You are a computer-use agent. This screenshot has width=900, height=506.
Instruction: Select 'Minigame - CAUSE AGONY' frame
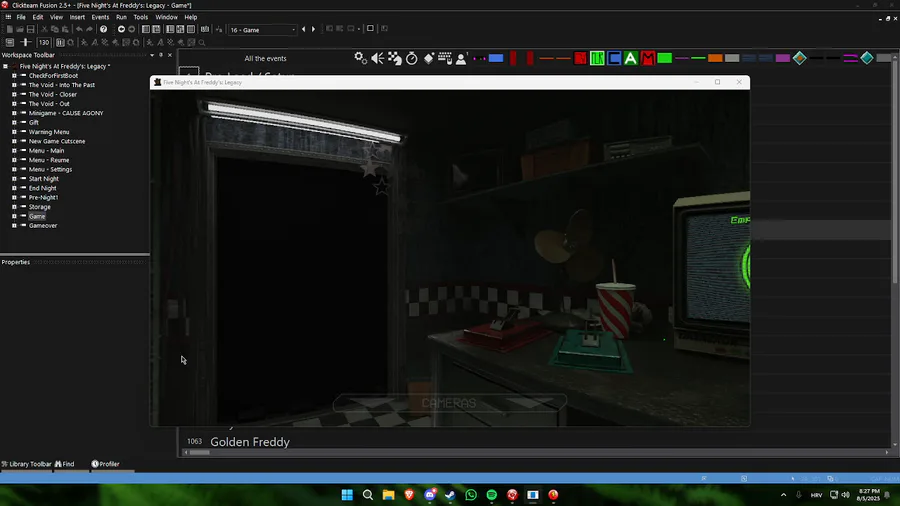click(66, 114)
